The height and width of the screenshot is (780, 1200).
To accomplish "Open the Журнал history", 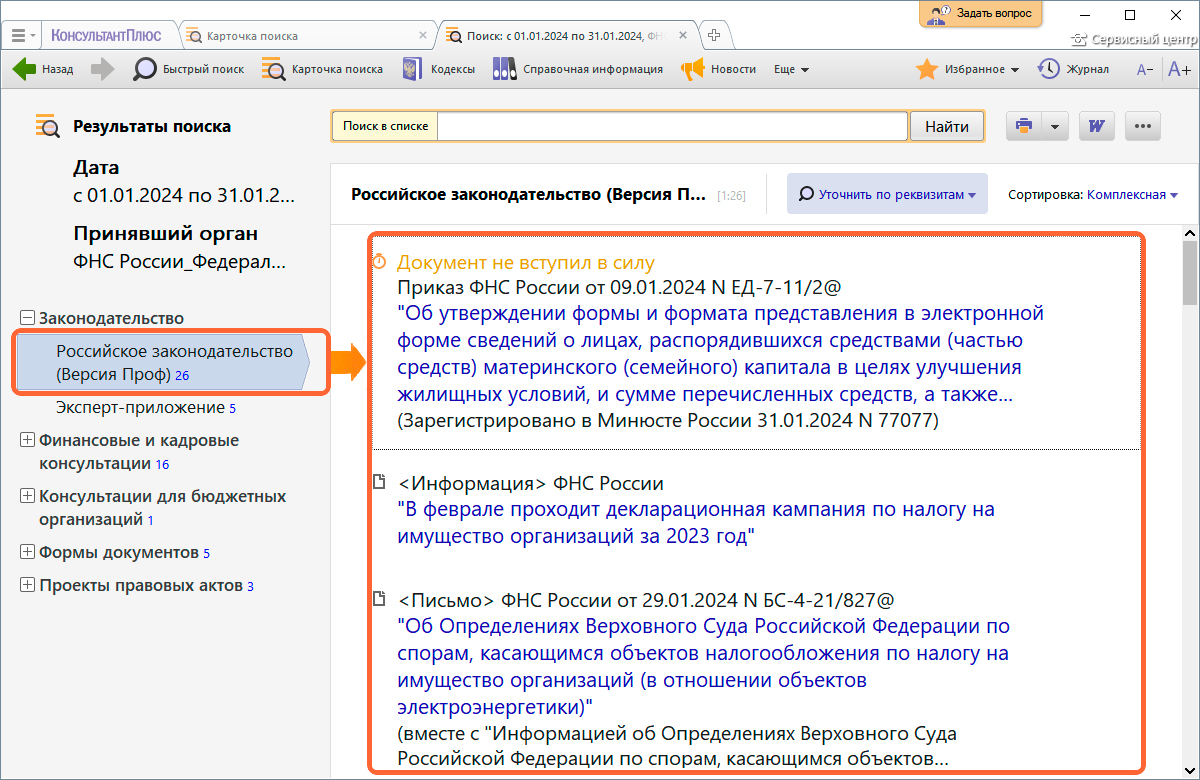I will [1073, 69].
